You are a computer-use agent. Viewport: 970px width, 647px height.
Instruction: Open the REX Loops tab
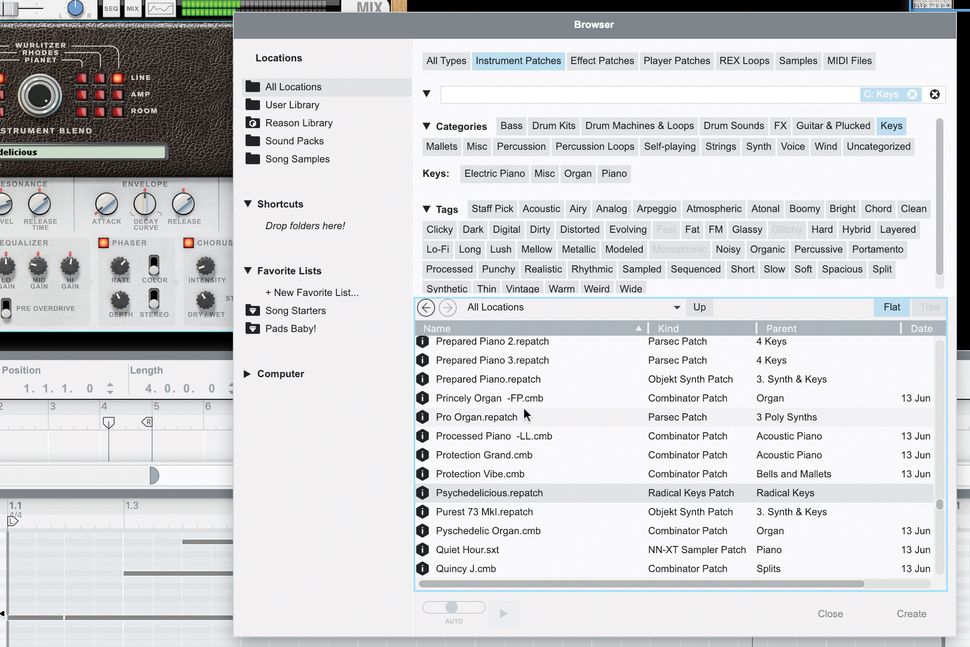(x=744, y=60)
